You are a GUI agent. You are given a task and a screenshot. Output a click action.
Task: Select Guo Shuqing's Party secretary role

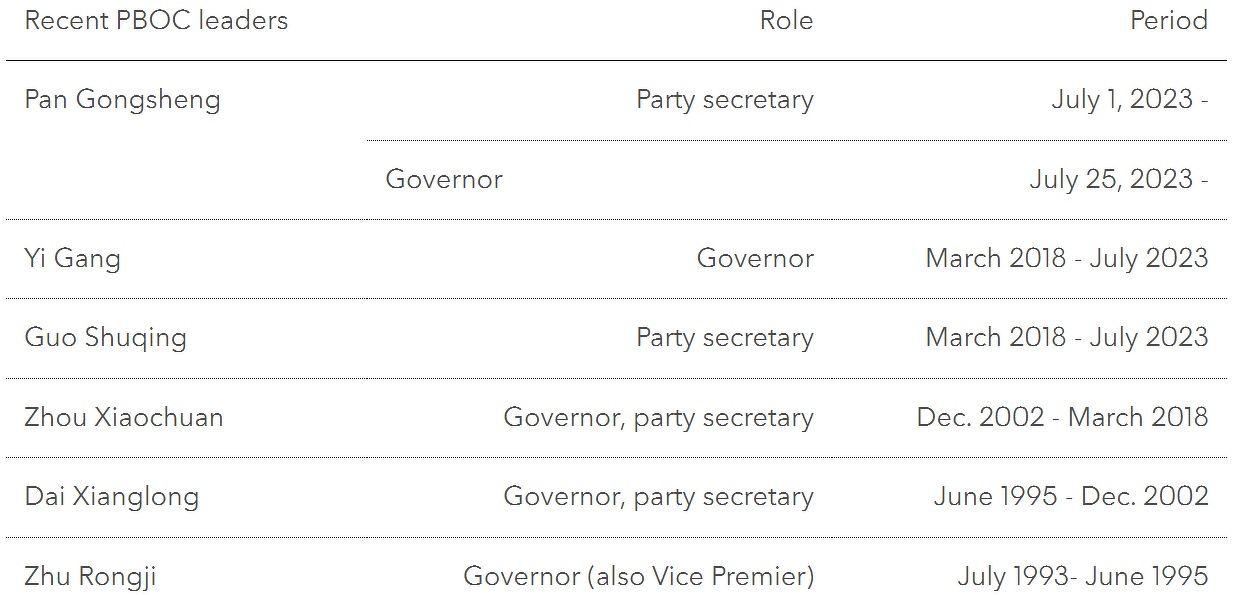(724, 337)
